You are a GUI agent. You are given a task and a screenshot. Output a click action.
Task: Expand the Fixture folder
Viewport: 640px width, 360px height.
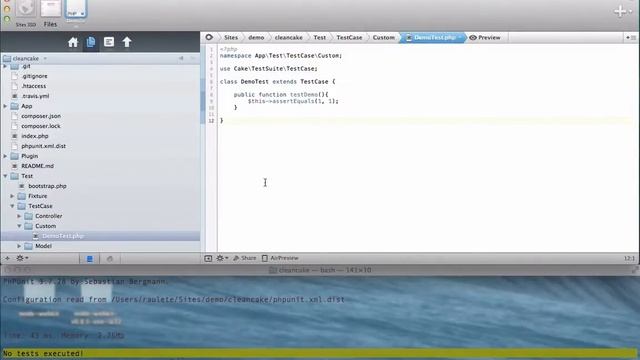point(12,196)
